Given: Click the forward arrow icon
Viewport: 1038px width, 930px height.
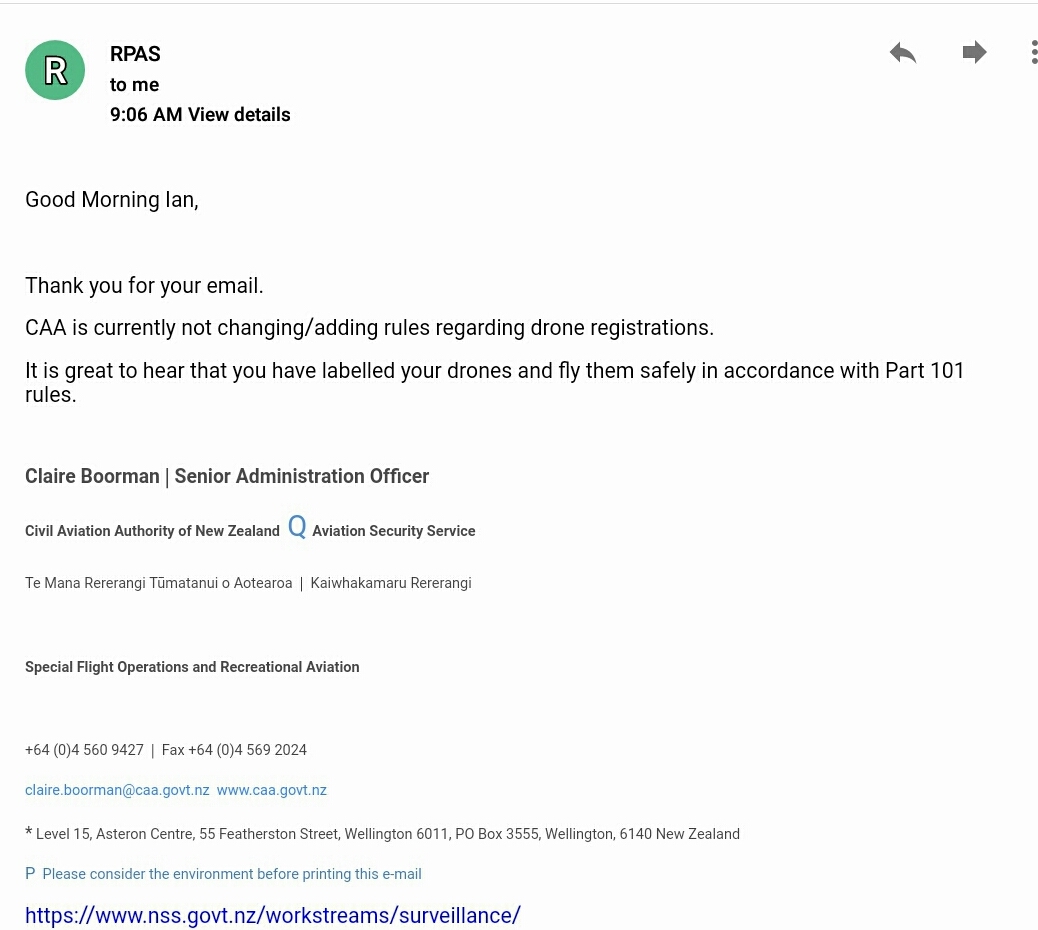Looking at the screenshot, I should [974, 52].
